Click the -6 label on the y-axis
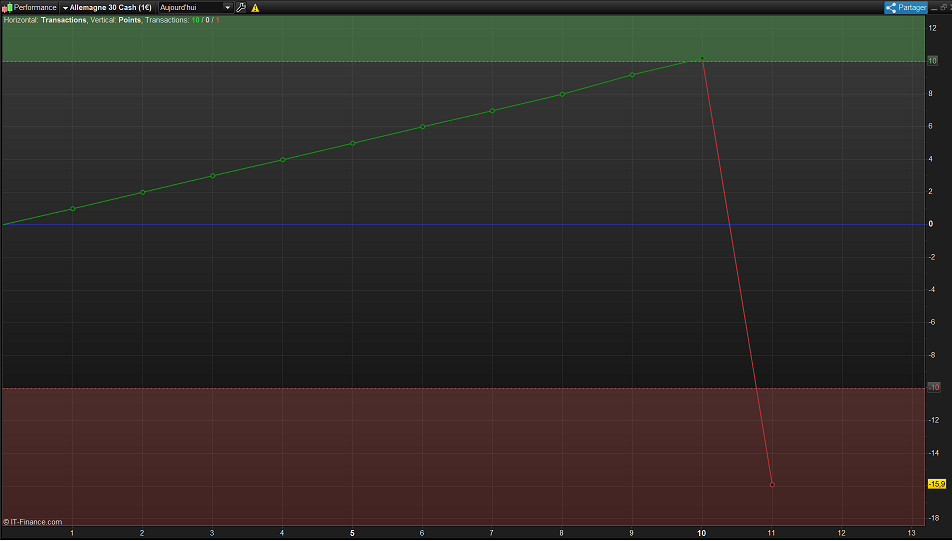Viewport: 952px width, 541px height. click(x=931, y=322)
